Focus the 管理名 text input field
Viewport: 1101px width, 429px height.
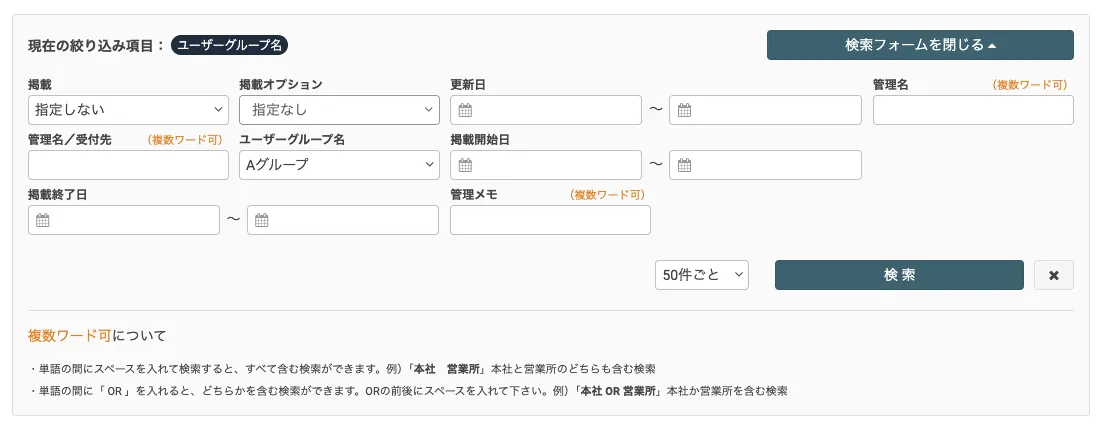[x=973, y=110]
